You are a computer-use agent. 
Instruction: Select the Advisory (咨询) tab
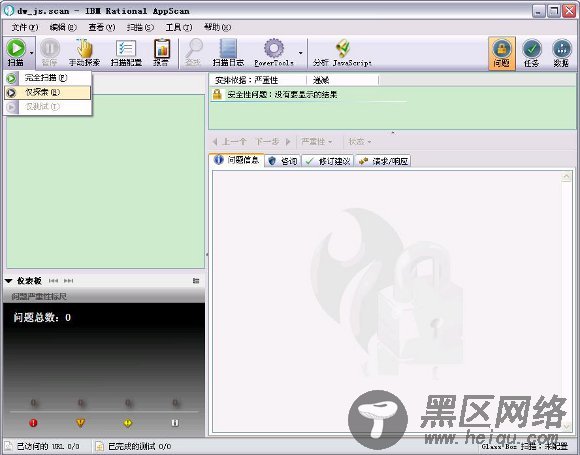[283, 161]
